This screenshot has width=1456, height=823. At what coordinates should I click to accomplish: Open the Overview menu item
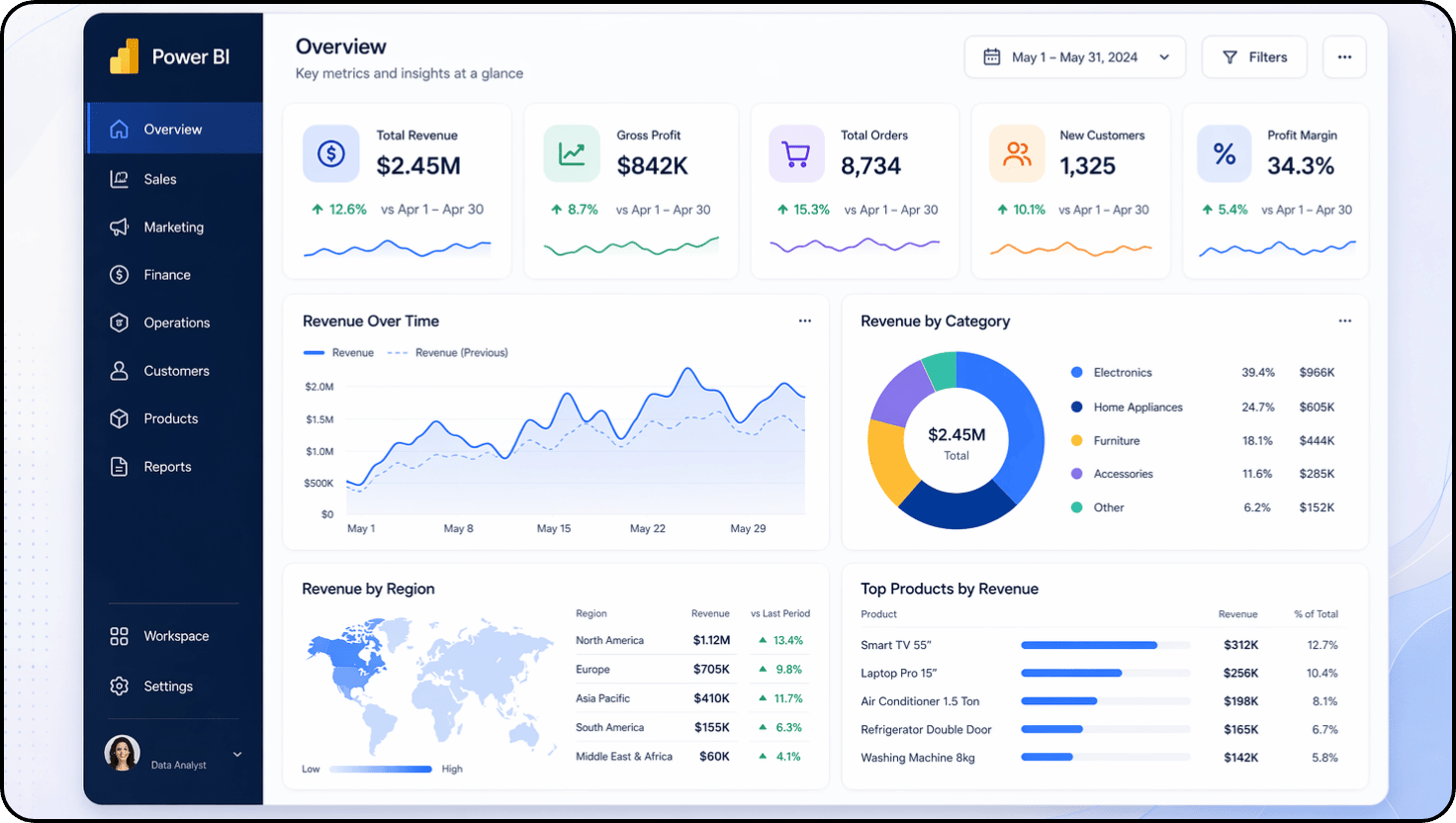click(175, 129)
